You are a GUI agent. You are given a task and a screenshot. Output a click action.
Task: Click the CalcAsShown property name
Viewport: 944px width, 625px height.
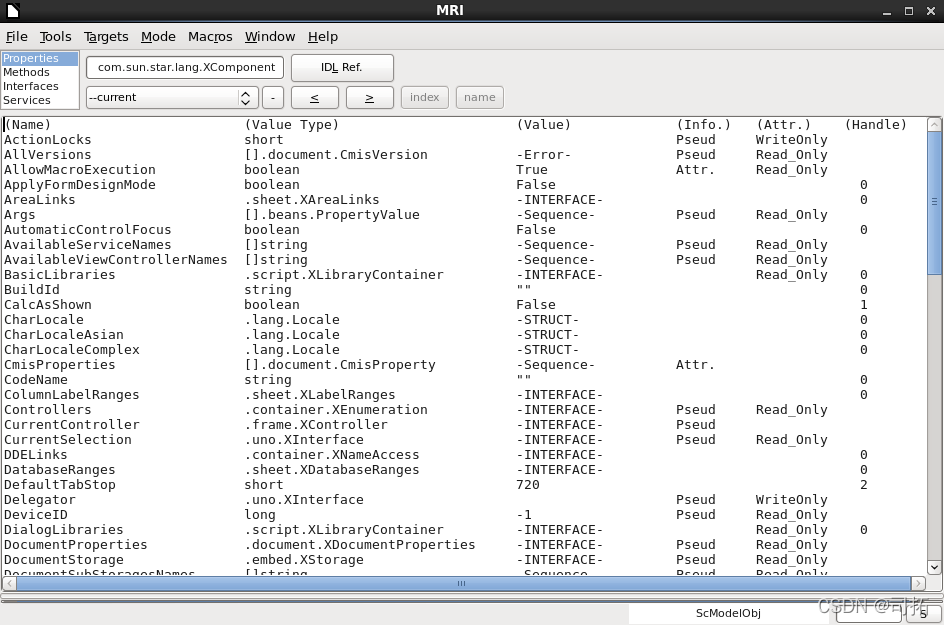pos(48,305)
